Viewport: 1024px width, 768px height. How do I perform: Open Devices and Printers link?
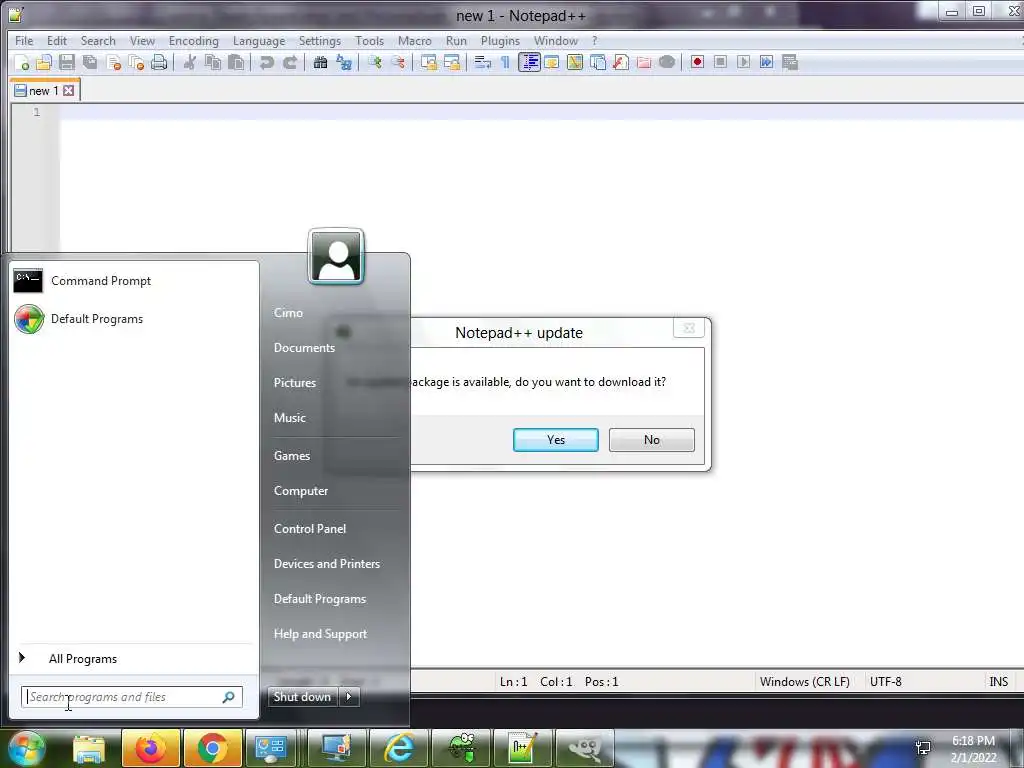327,564
